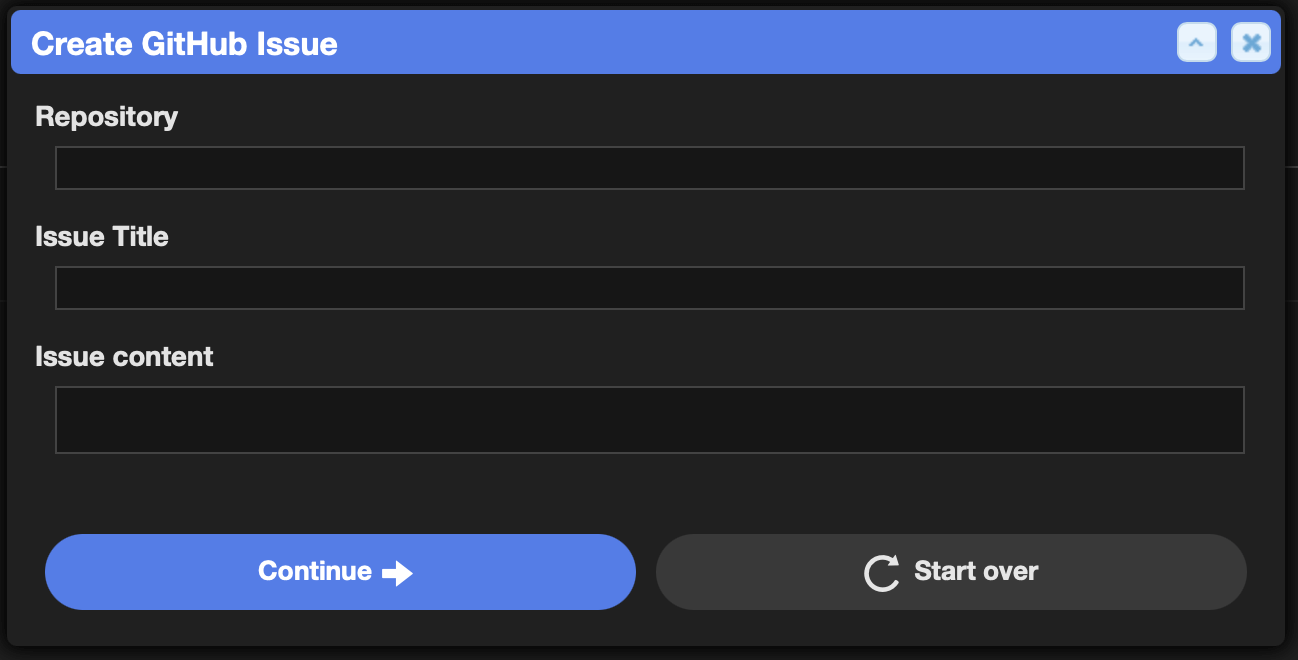
Task: Proceed to the next step with Continue
Action: tap(340, 572)
